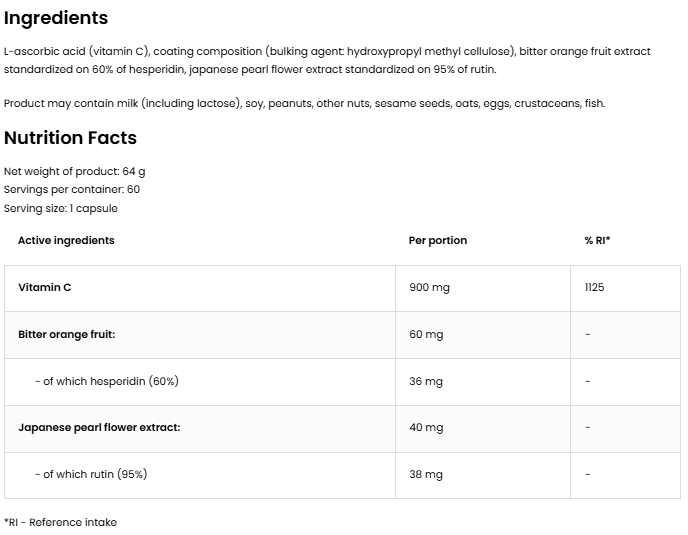The width and height of the screenshot is (688, 535).
Task: Click the Servings per container line
Action: tap(72, 189)
